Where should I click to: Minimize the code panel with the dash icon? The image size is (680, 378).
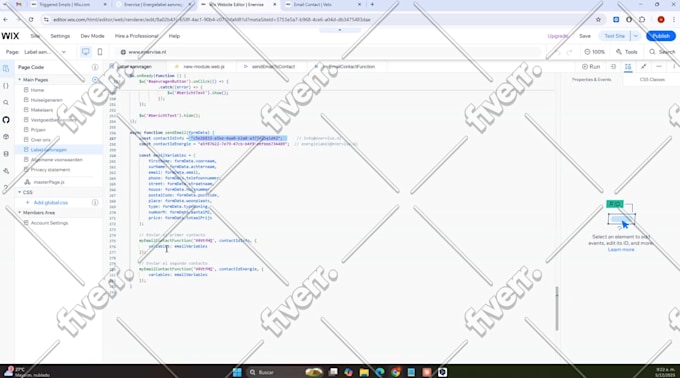(659, 67)
